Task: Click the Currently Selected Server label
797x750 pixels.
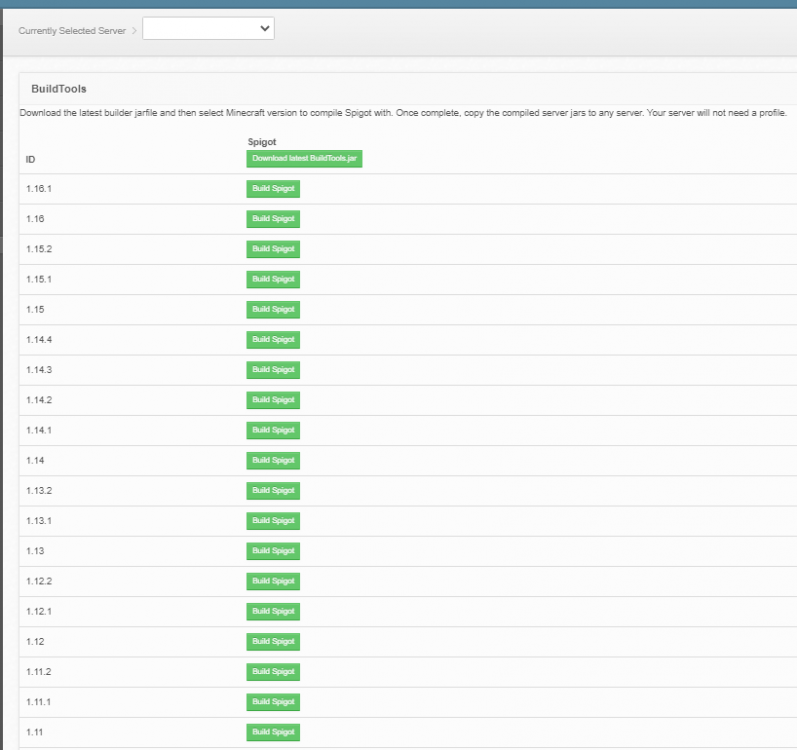Action: pyautogui.click(x=72, y=30)
